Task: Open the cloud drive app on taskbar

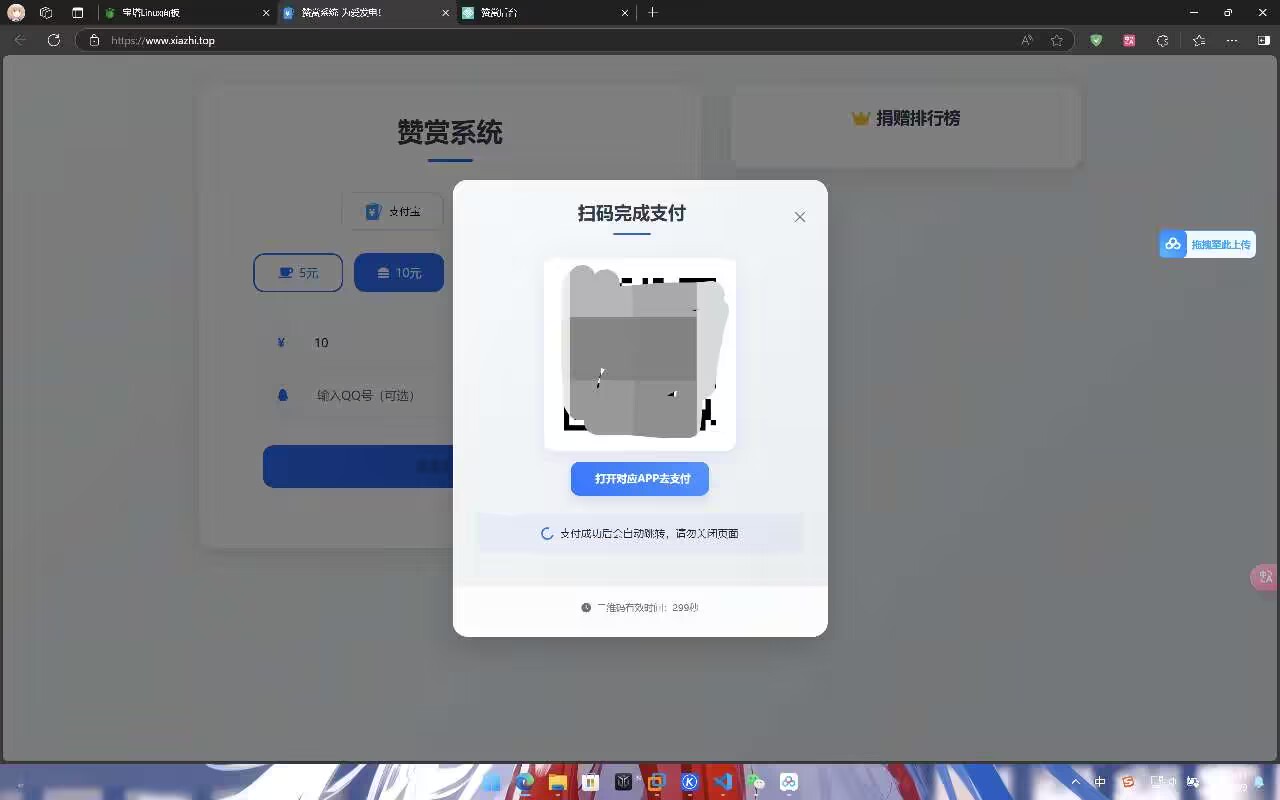Action: [789, 782]
